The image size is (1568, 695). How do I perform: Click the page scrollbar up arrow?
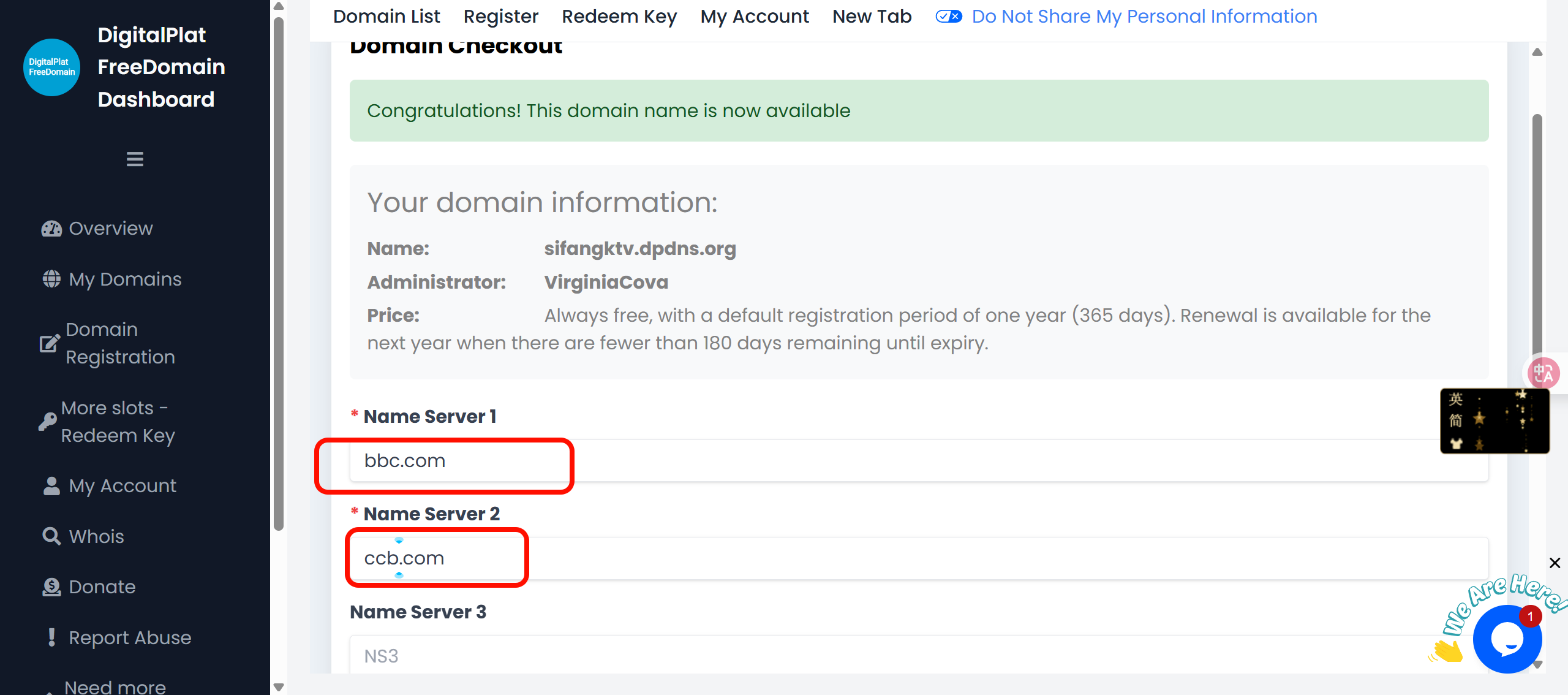click(x=1537, y=52)
